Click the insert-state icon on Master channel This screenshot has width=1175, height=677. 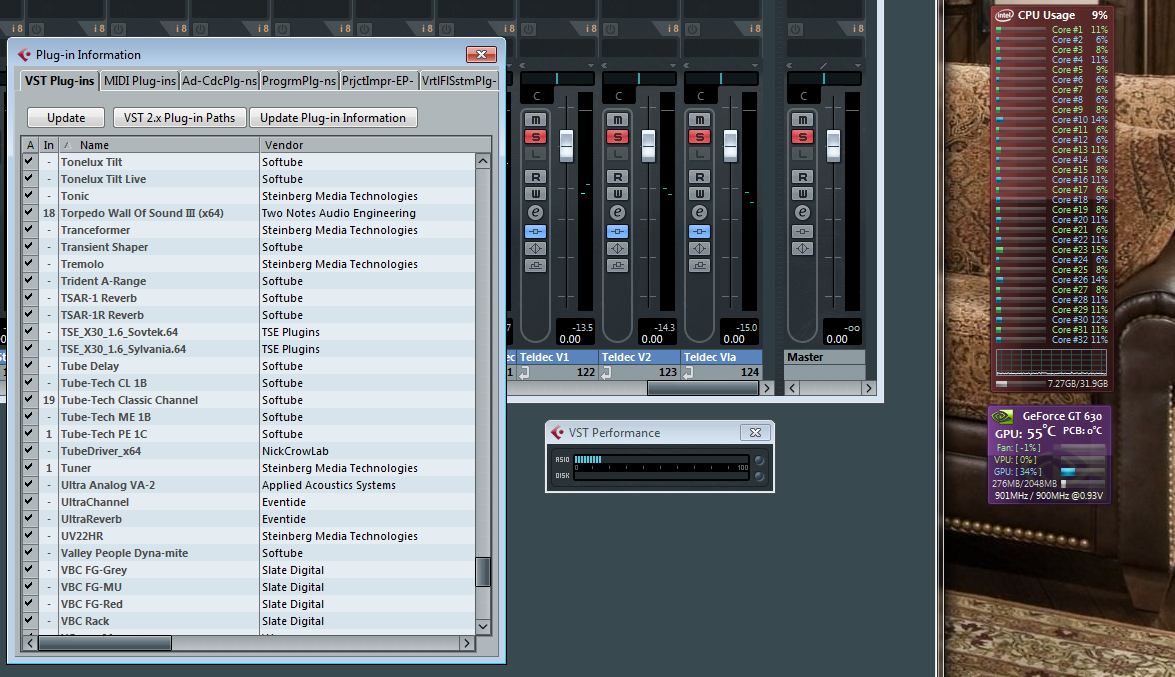click(x=803, y=232)
